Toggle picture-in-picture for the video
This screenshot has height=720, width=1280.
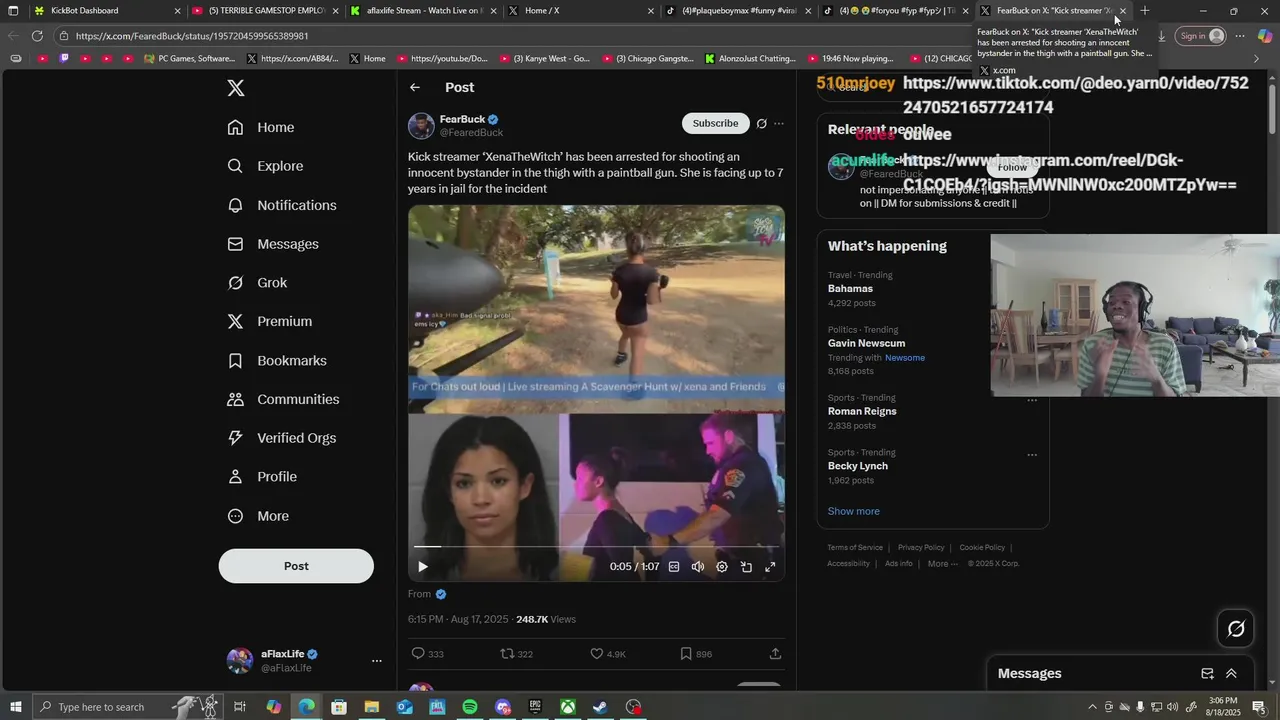746,567
